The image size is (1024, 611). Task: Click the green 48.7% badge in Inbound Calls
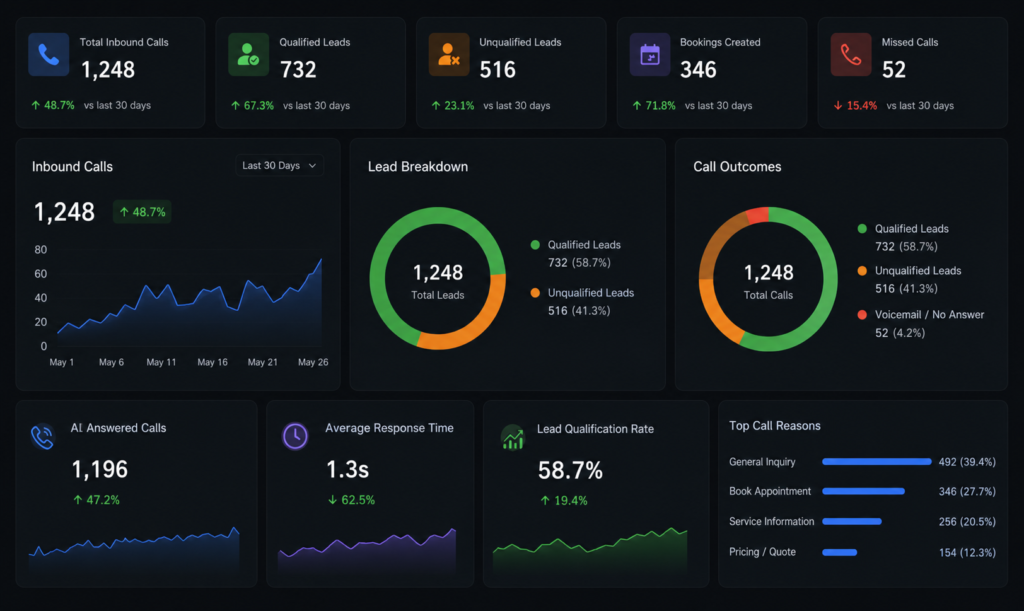point(142,212)
